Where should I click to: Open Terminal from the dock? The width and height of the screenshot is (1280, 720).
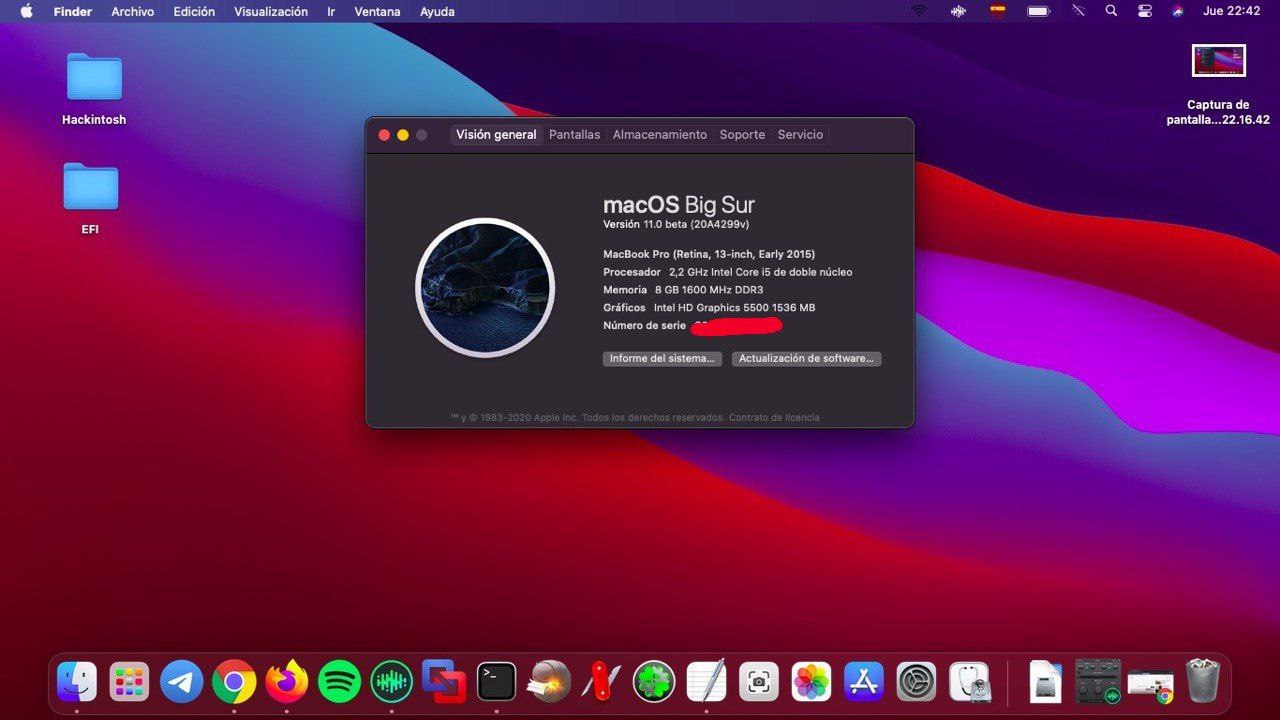[497, 682]
